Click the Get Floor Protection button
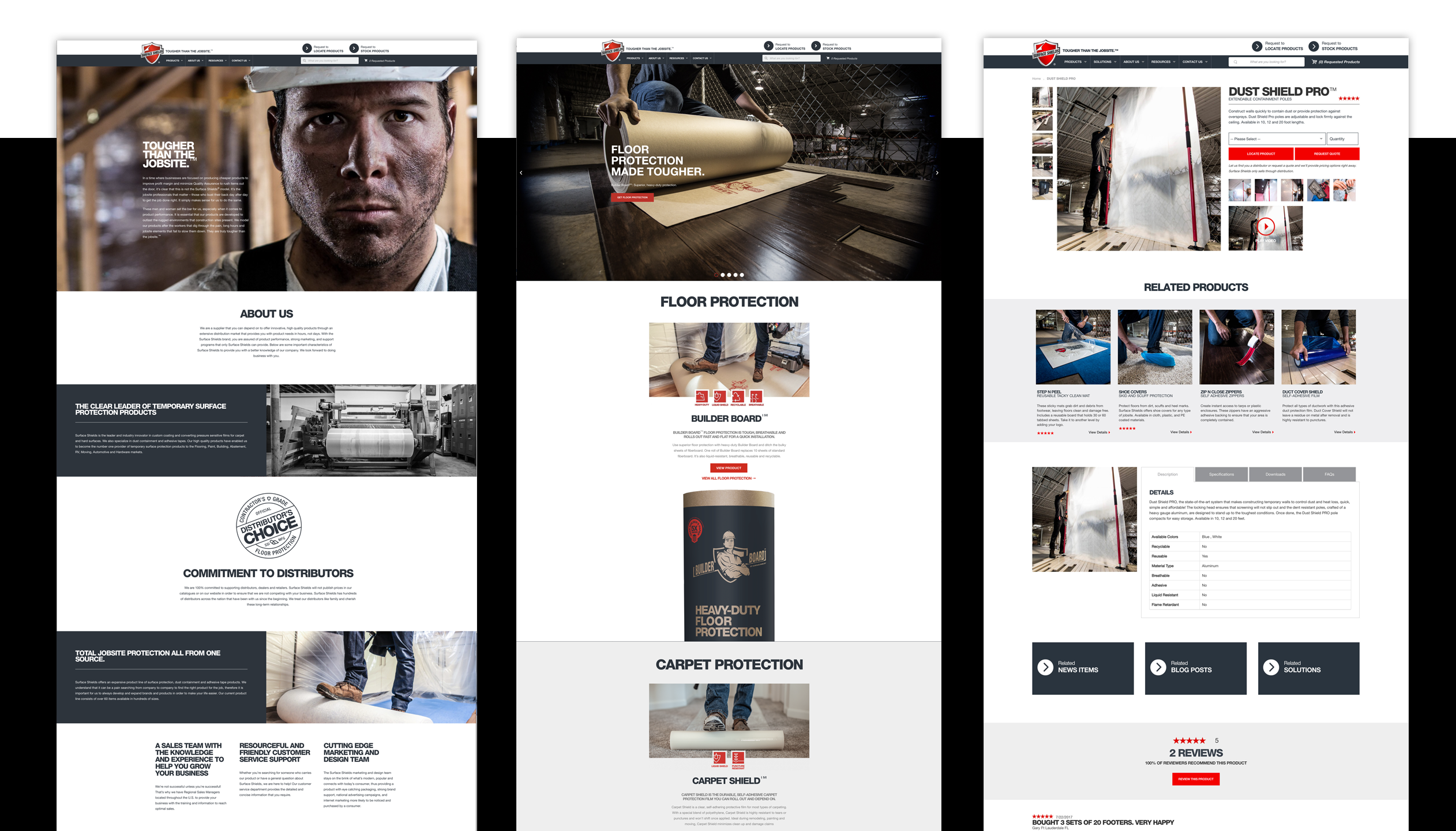The width and height of the screenshot is (1456, 831). tap(632, 197)
